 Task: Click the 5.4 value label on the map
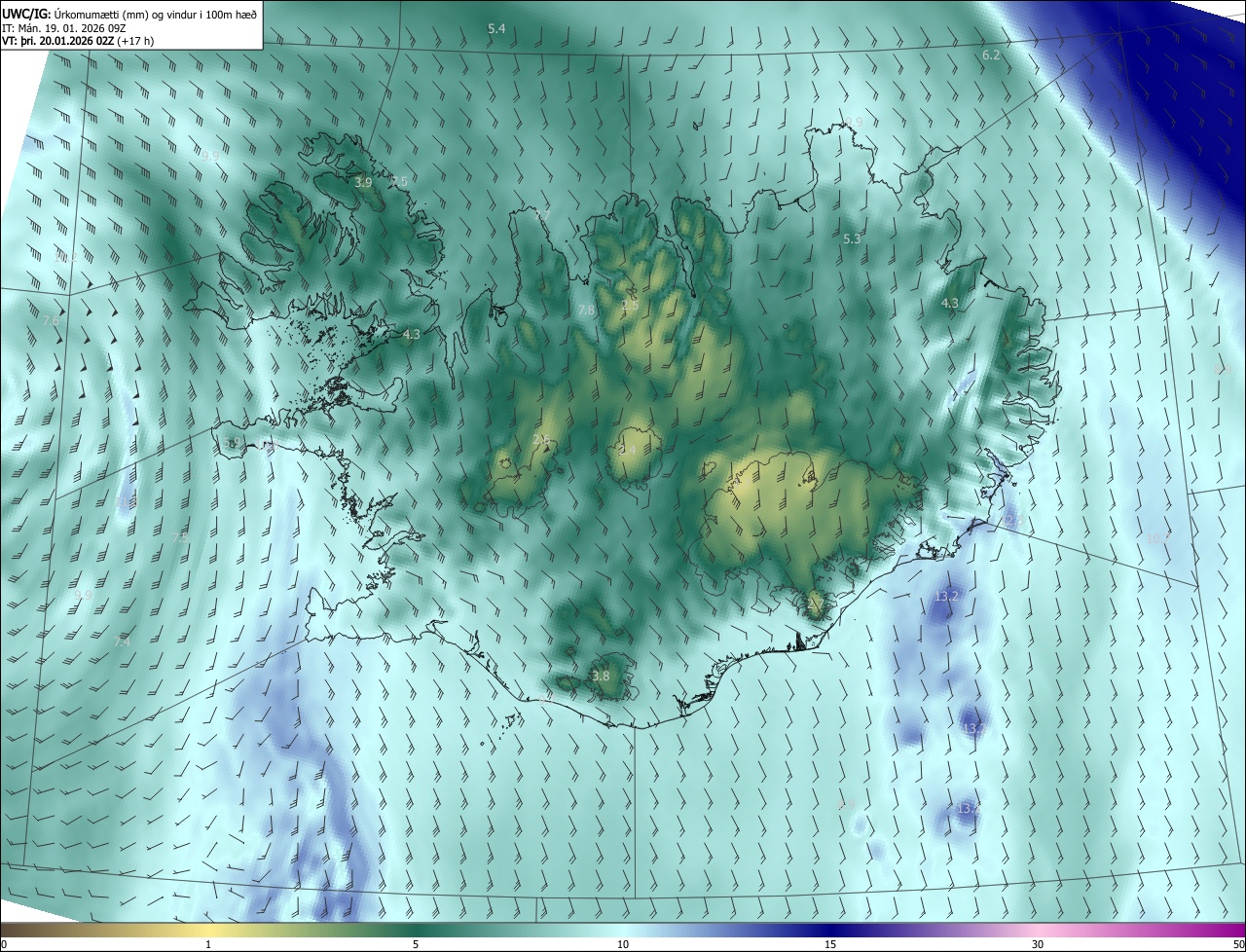[496, 29]
